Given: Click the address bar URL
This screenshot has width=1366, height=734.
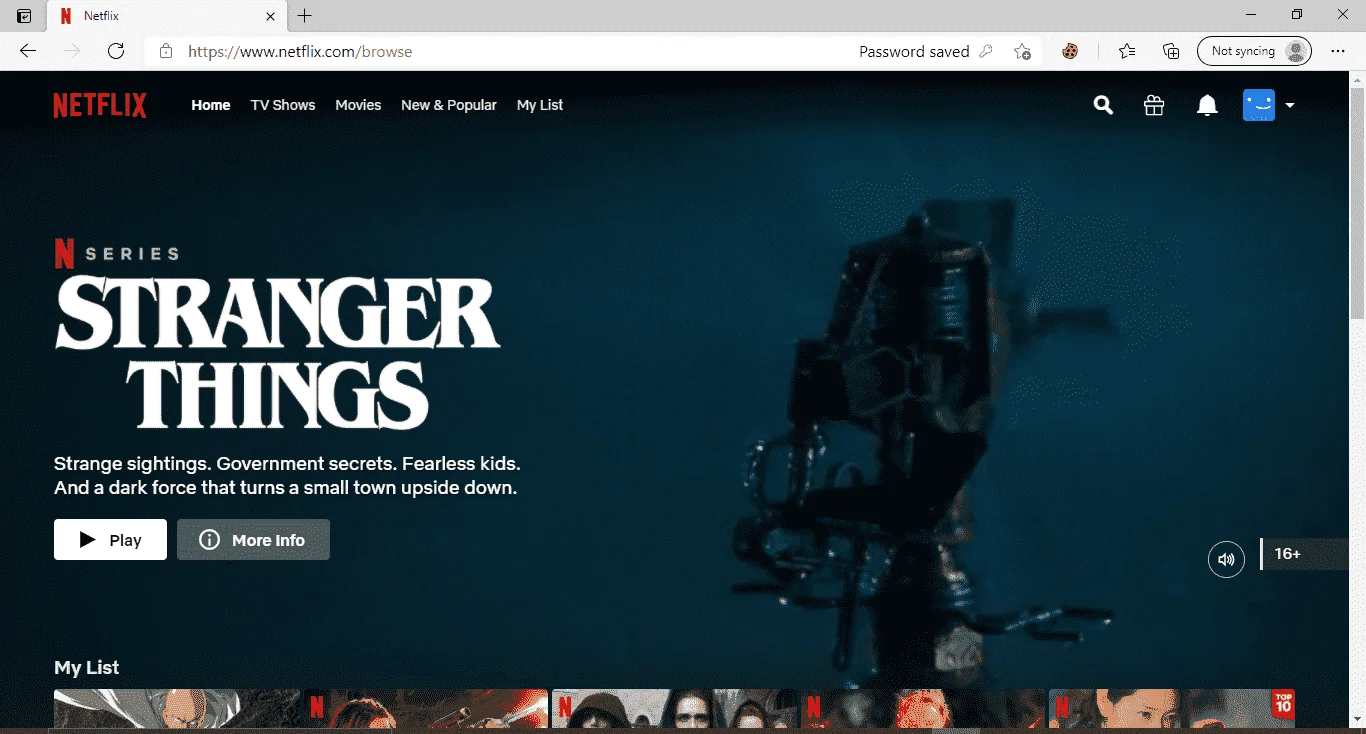Looking at the screenshot, I should pyautogui.click(x=300, y=51).
